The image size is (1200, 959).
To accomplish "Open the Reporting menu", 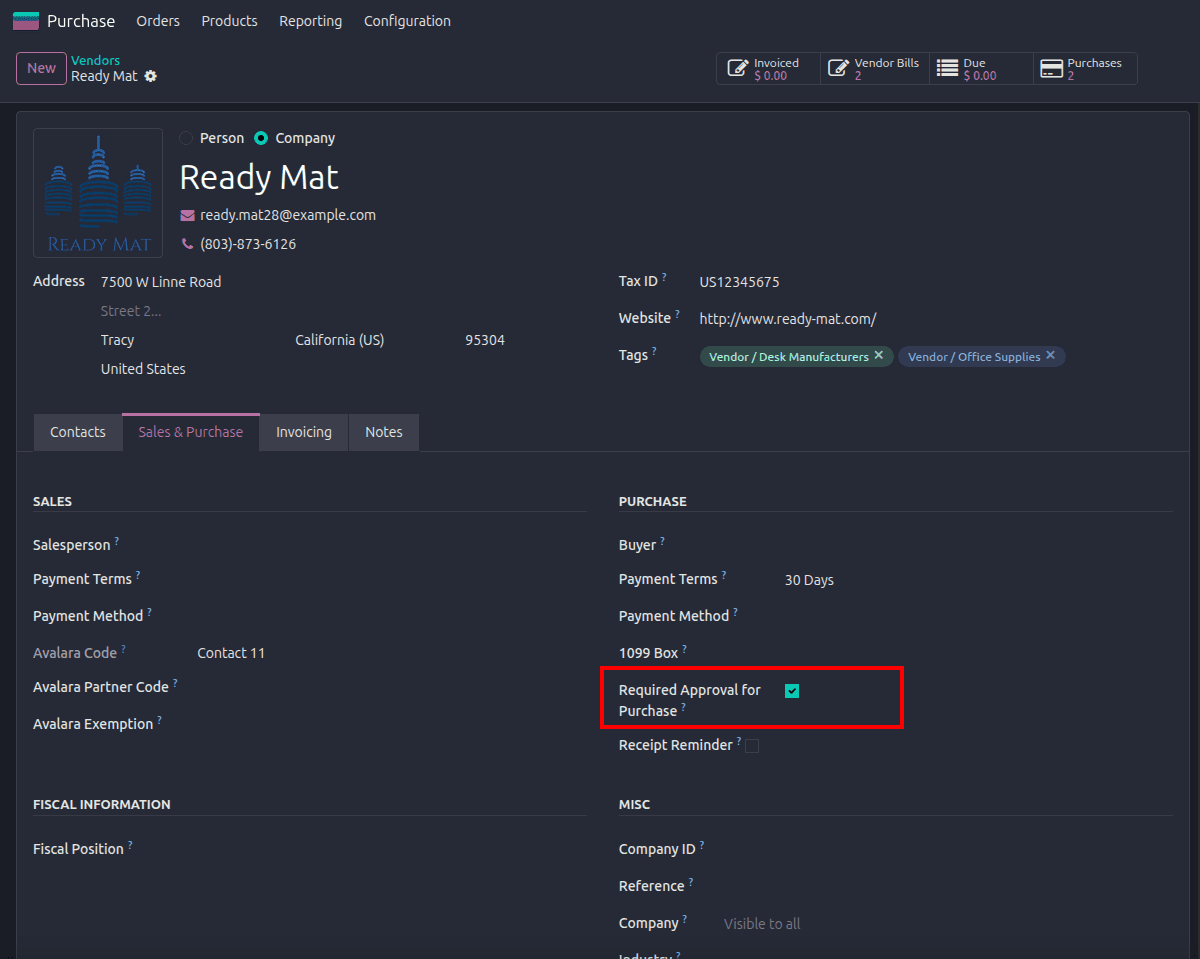I will [310, 21].
